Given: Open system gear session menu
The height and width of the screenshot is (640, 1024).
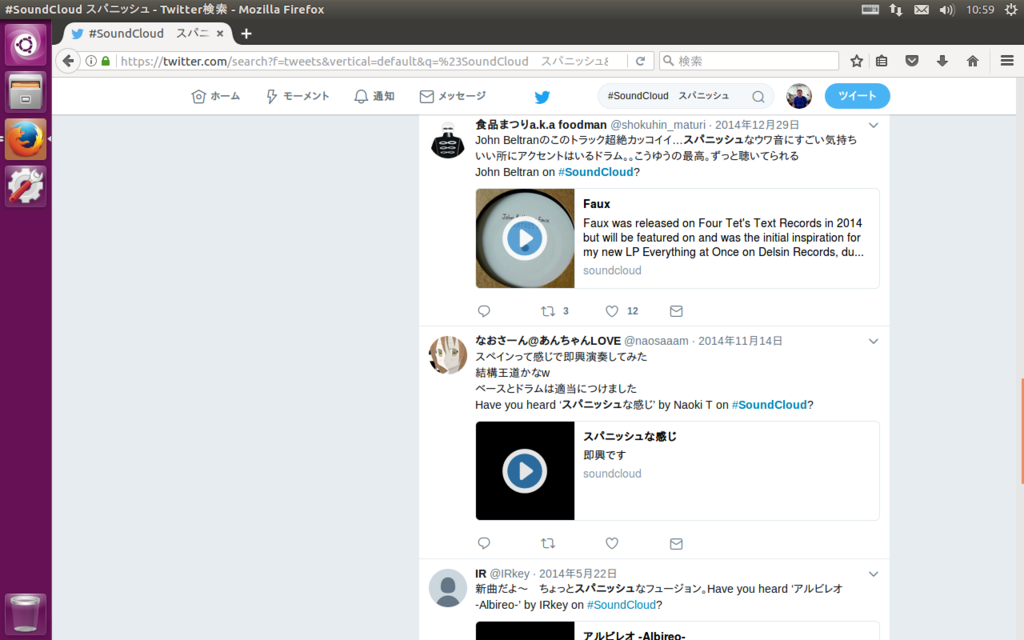Looking at the screenshot, I should [x=1010, y=10].
